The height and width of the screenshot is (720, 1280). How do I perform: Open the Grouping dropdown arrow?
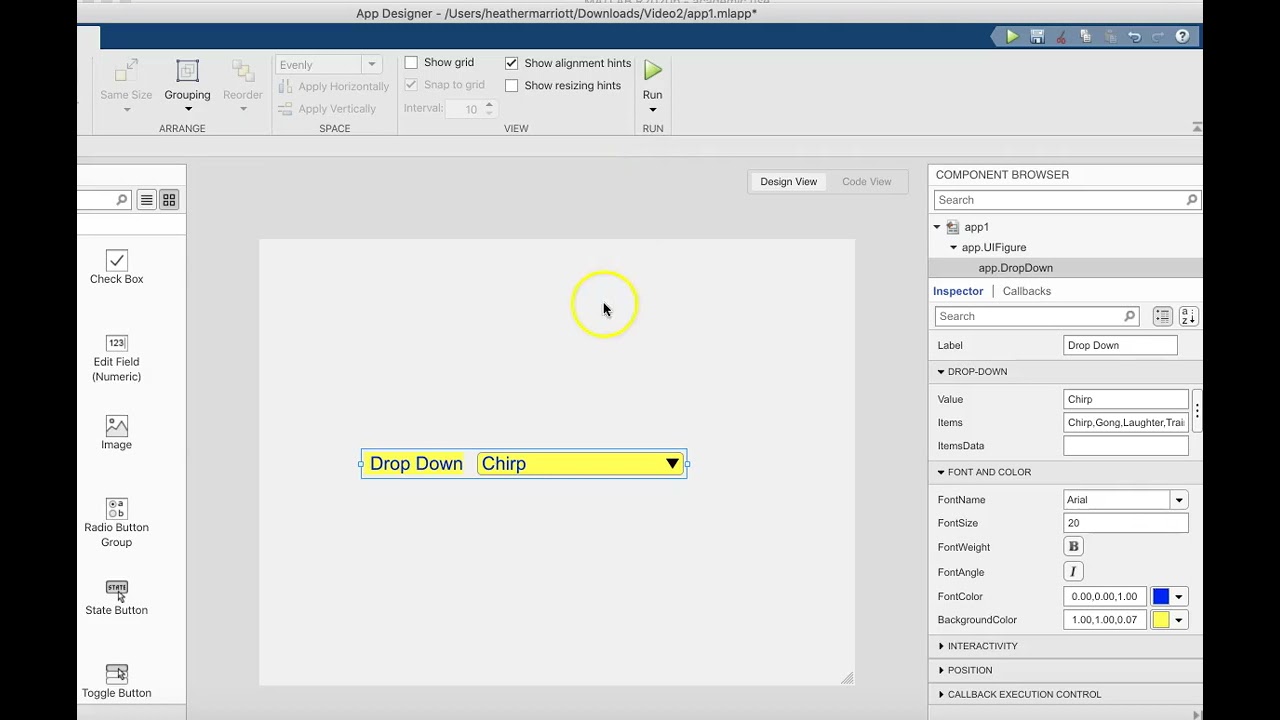pos(187,110)
